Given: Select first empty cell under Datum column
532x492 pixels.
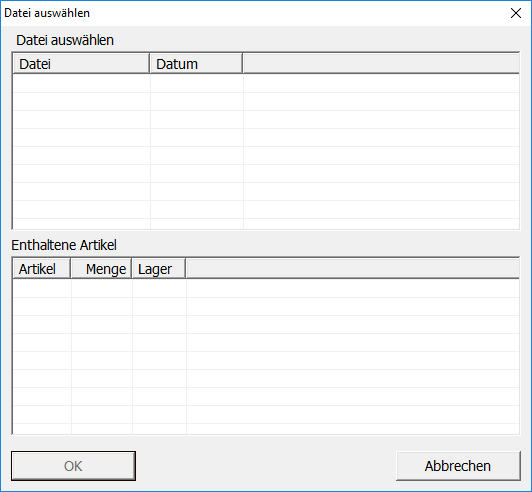Looking at the screenshot, I should click(197, 83).
